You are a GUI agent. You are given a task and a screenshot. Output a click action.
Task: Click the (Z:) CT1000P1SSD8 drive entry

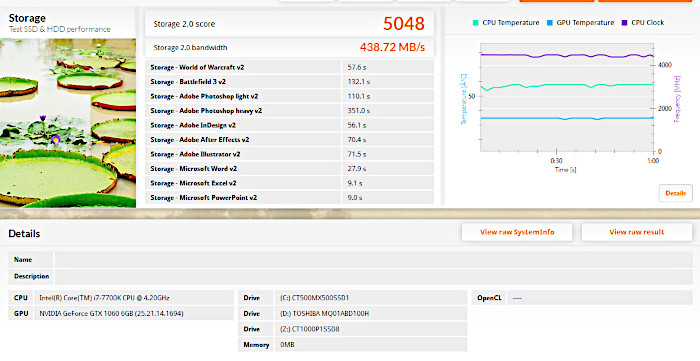click(371, 329)
